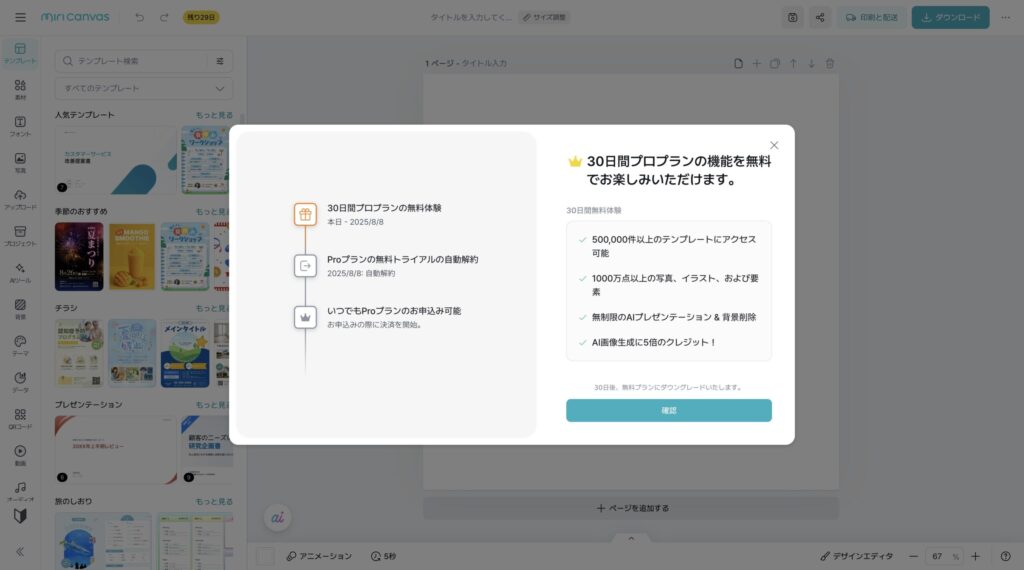Viewport: 1024px width, 570px height.
Task: Click もっと見る for チラシ
Action: point(213,308)
